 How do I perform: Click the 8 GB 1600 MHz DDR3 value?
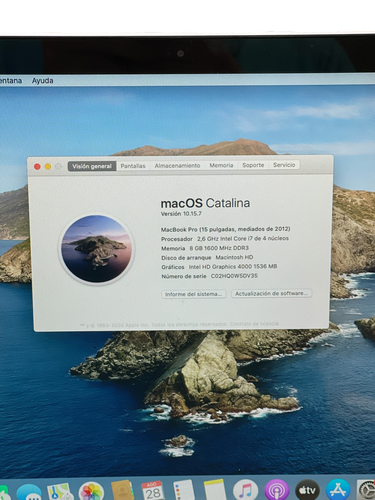tap(219, 248)
